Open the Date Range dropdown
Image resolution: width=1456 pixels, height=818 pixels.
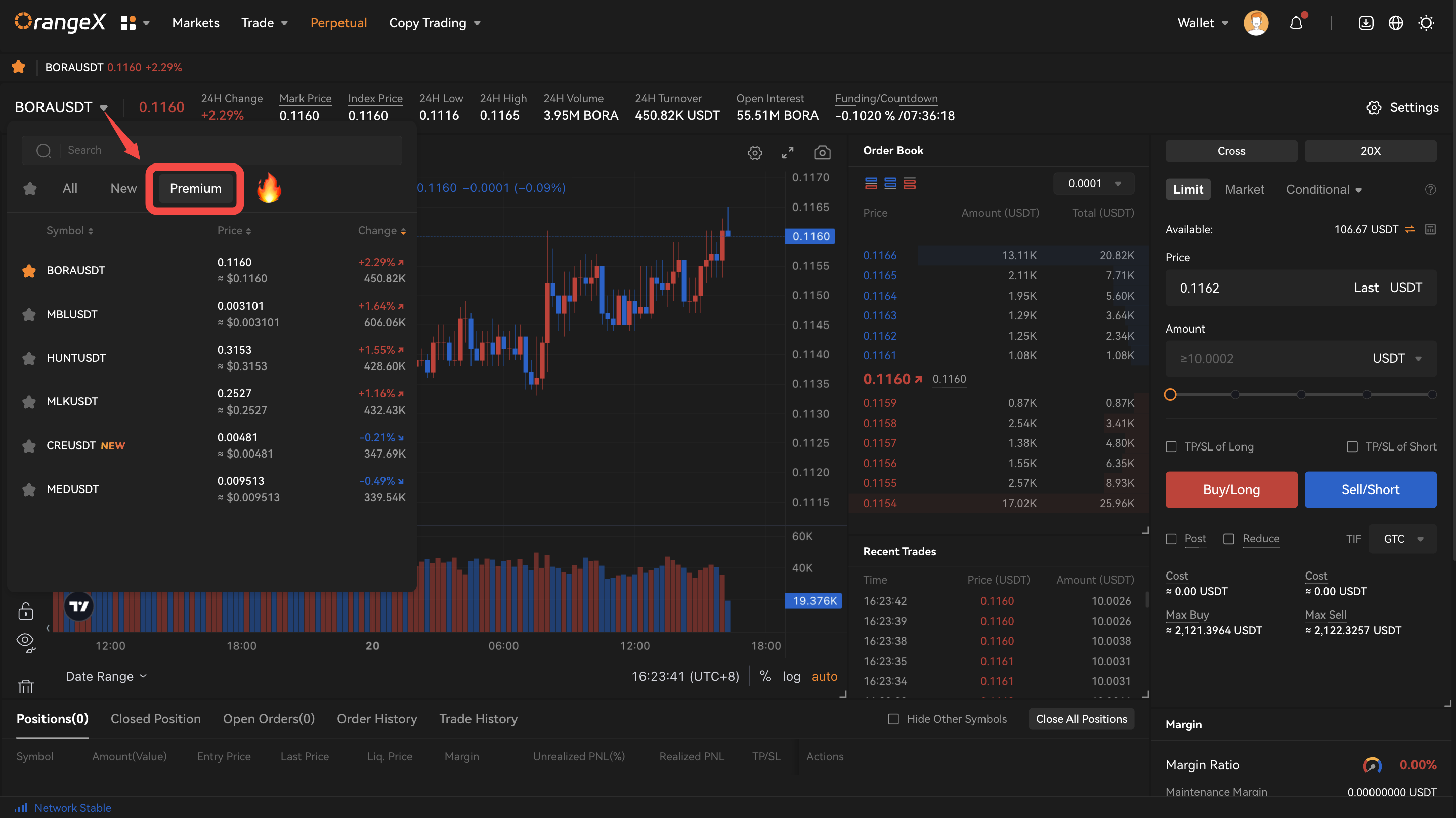tap(106, 676)
